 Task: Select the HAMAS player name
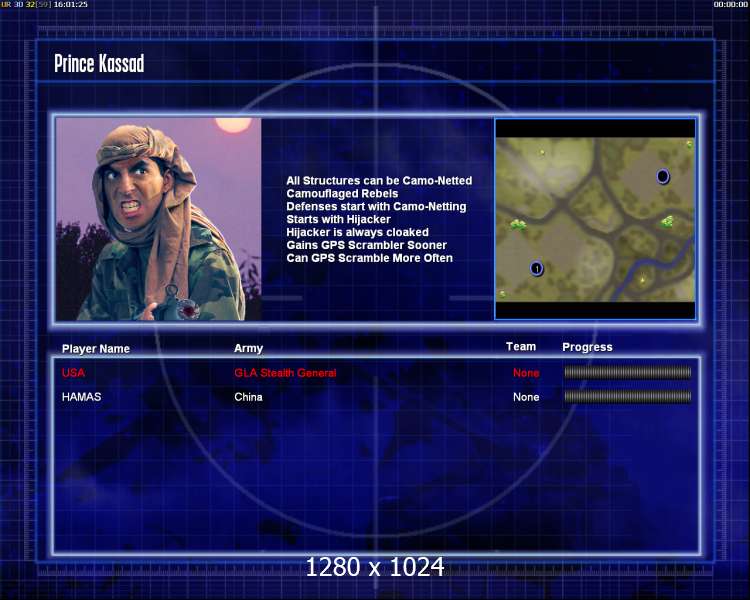pos(81,397)
